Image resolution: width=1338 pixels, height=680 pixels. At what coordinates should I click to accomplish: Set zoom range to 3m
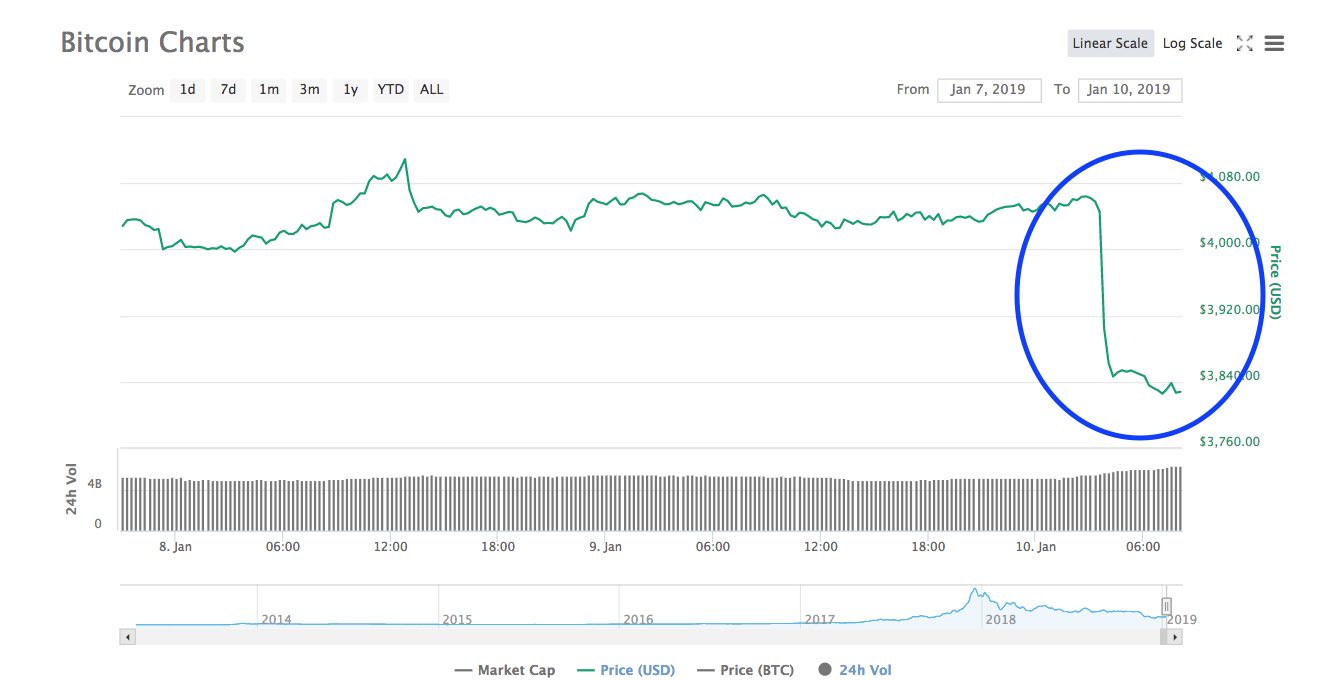310,90
